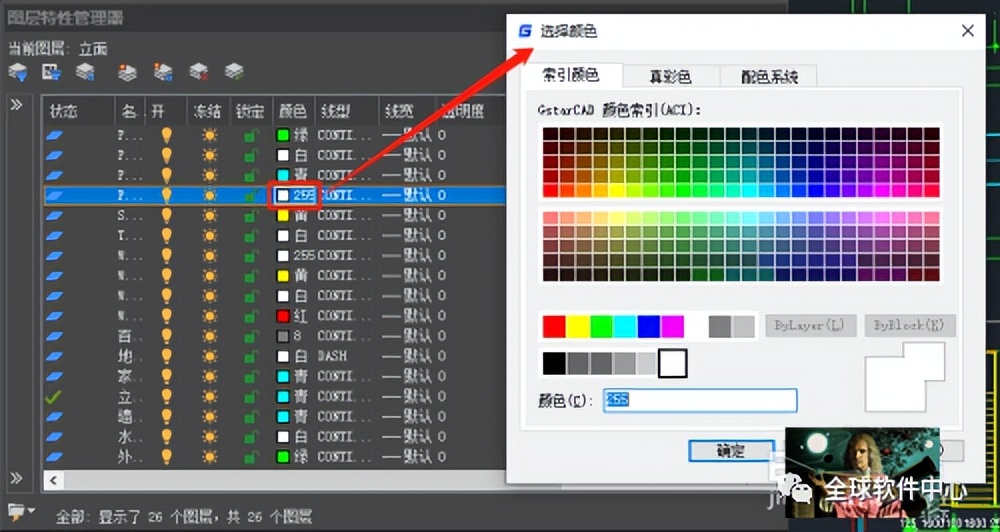Sort layers by the 状态 column header
The height and width of the screenshot is (532, 1000).
click(x=64, y=112)
